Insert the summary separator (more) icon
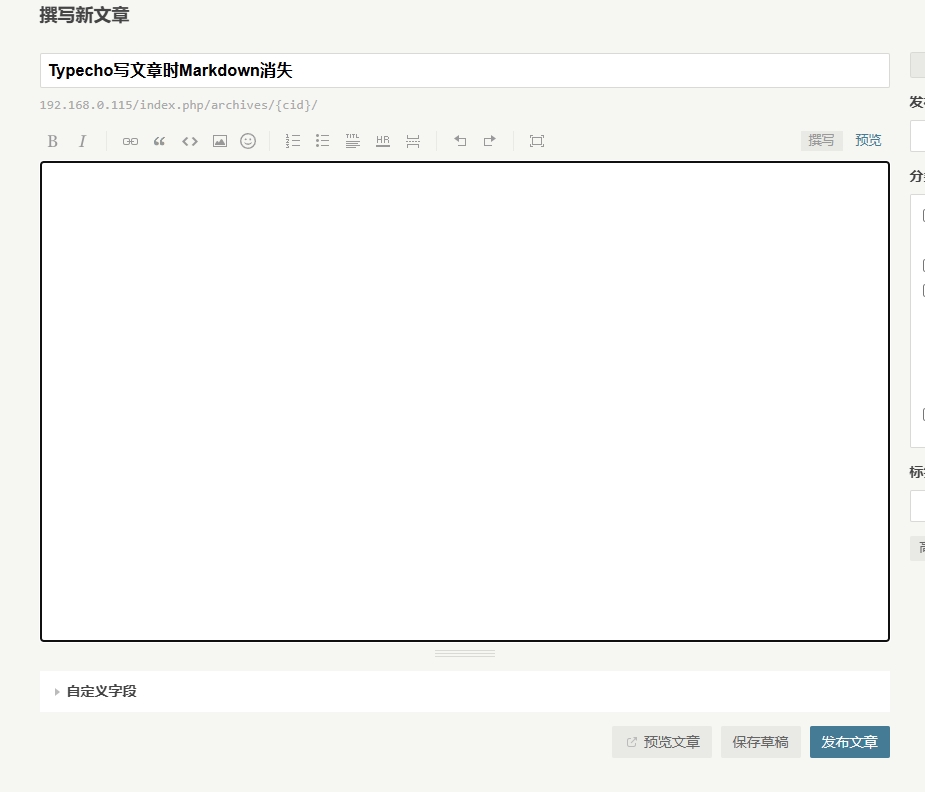This screenshot has height=792, width=925. 413,141
